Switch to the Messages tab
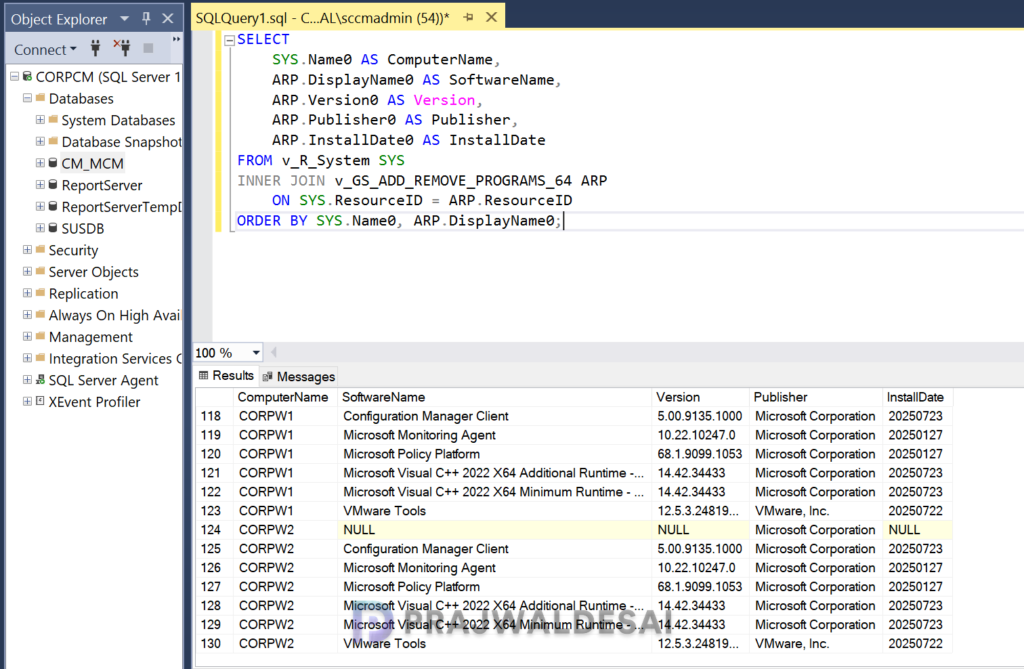The image size is (1024, 669). pyautogui.click(x=298, y=376)
